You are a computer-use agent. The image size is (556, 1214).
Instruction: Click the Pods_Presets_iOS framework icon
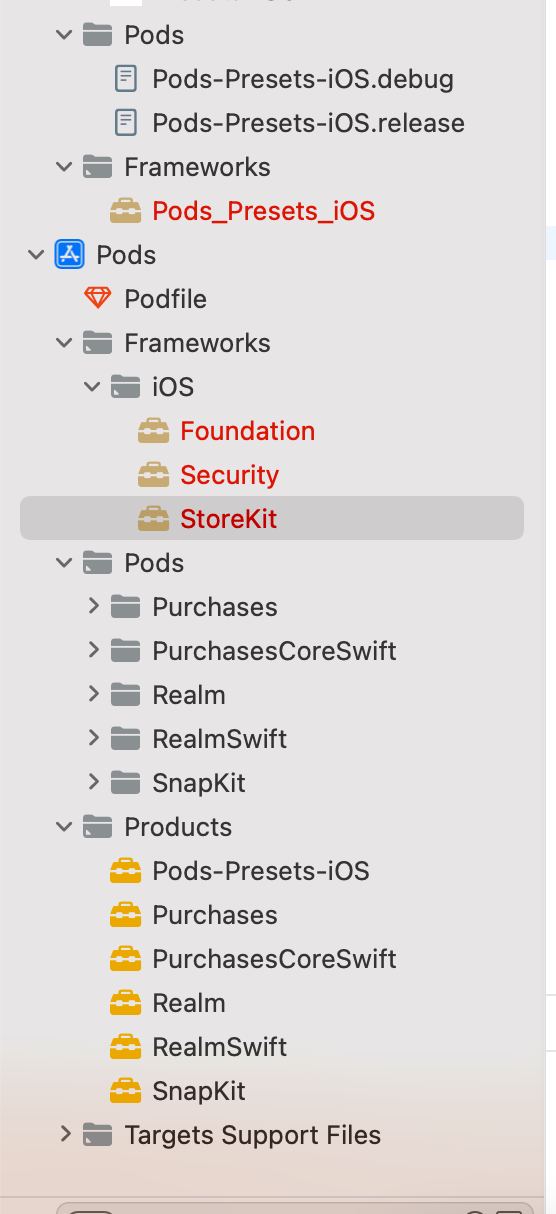125,210
